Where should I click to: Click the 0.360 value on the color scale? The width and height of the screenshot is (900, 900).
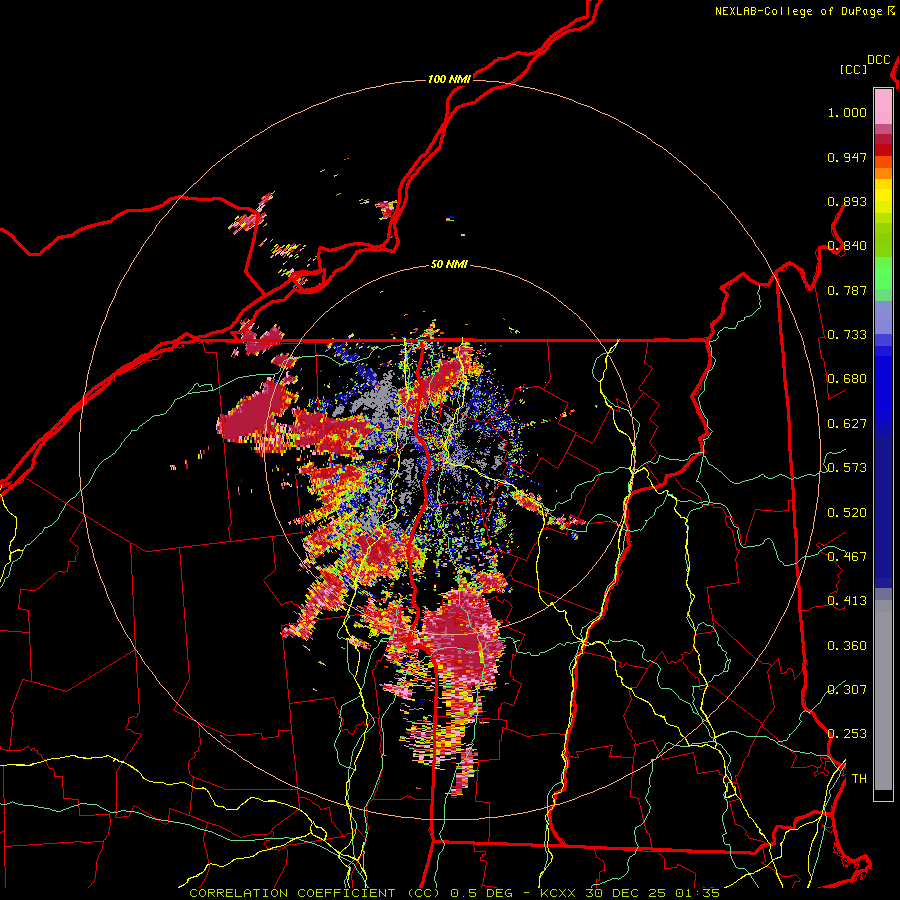coord(847,646)
